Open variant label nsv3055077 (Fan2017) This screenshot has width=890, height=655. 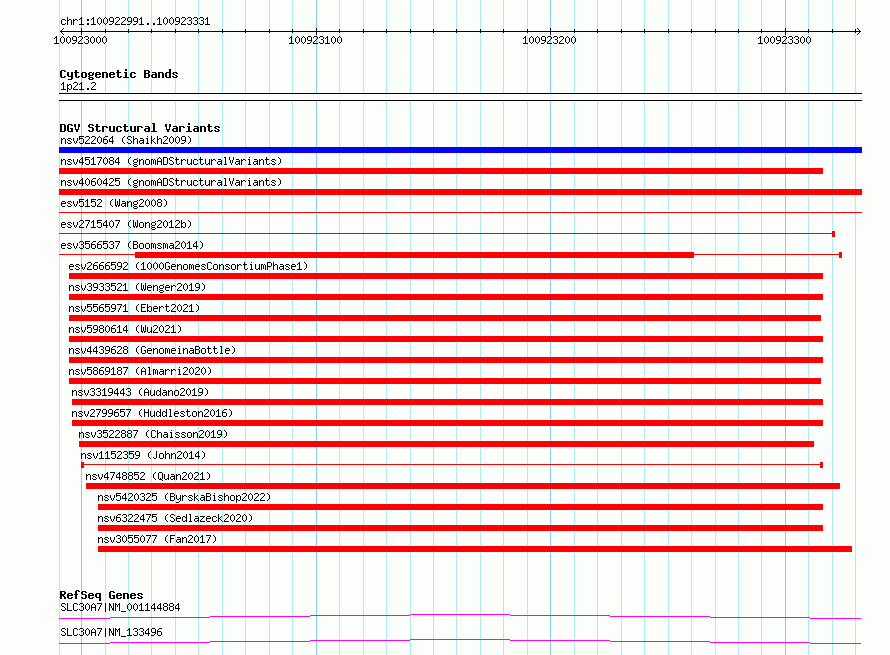[x=157, y=539]
